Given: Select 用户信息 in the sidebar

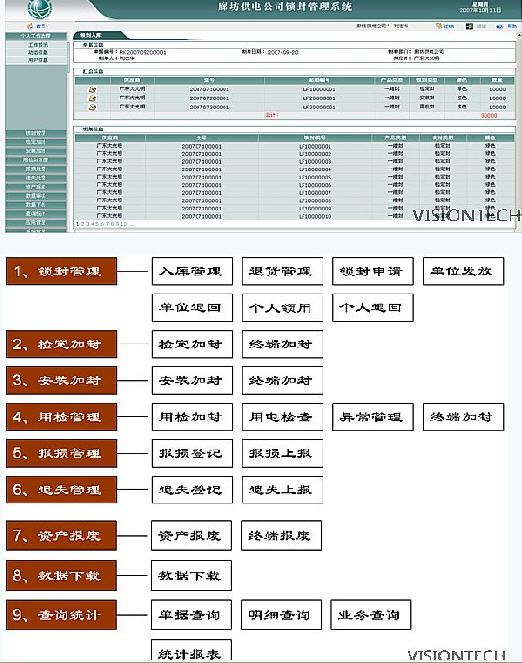Looking at the screenshot, I should (38, 60).
